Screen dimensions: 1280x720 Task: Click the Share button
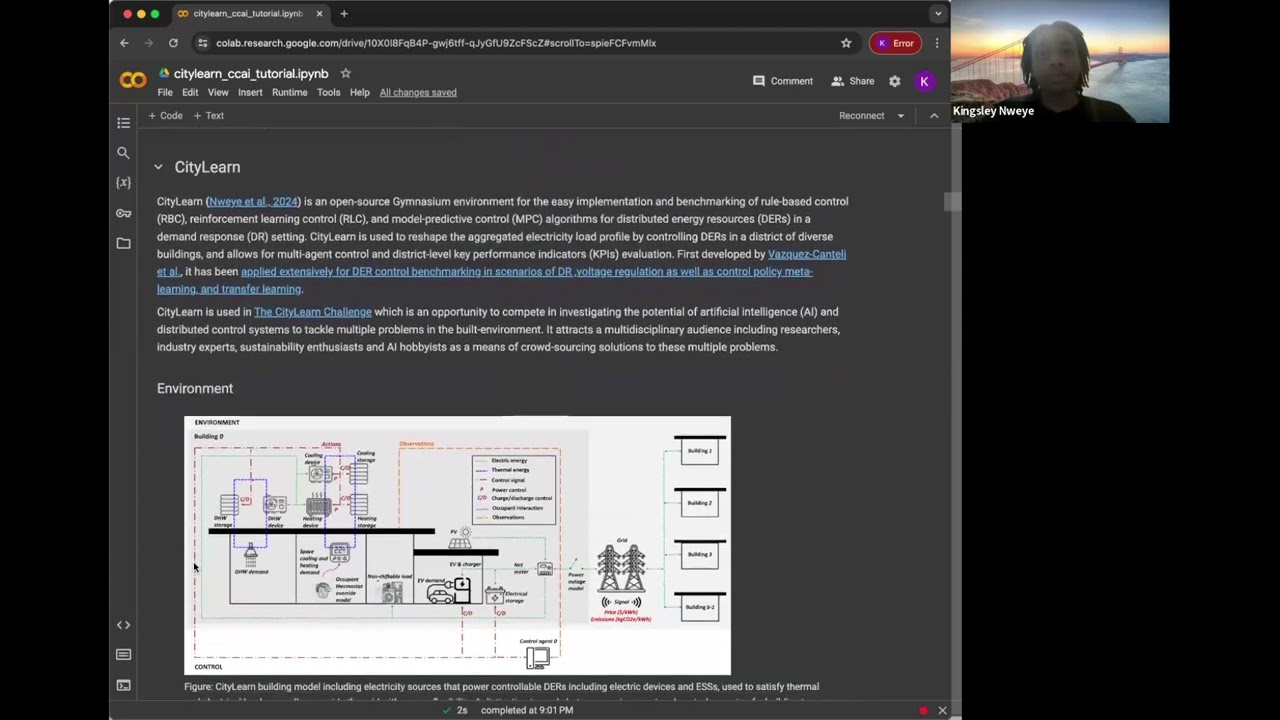click(x=853, y=81)
